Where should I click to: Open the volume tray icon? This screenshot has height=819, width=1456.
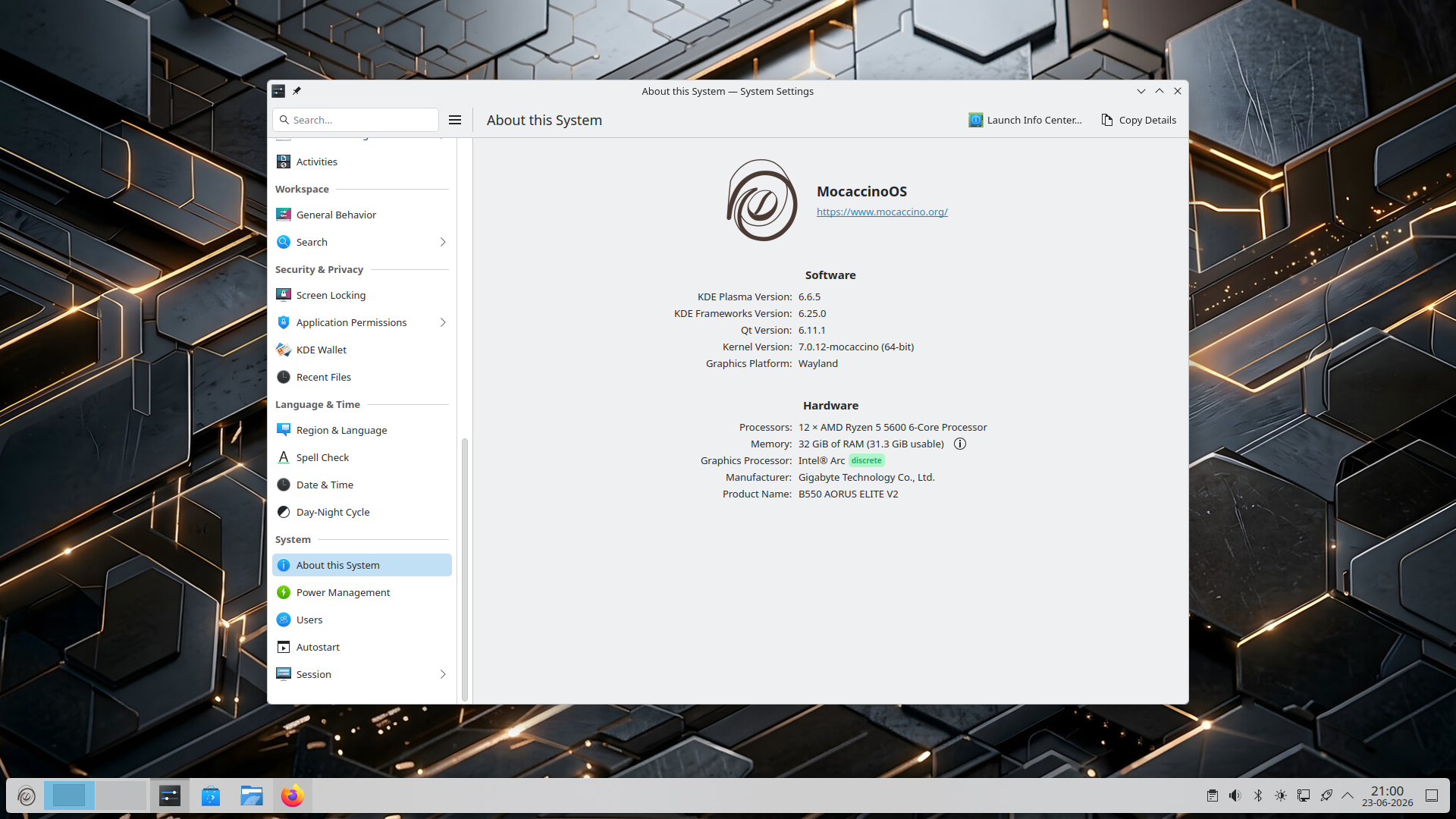[x=1235, y=795]
